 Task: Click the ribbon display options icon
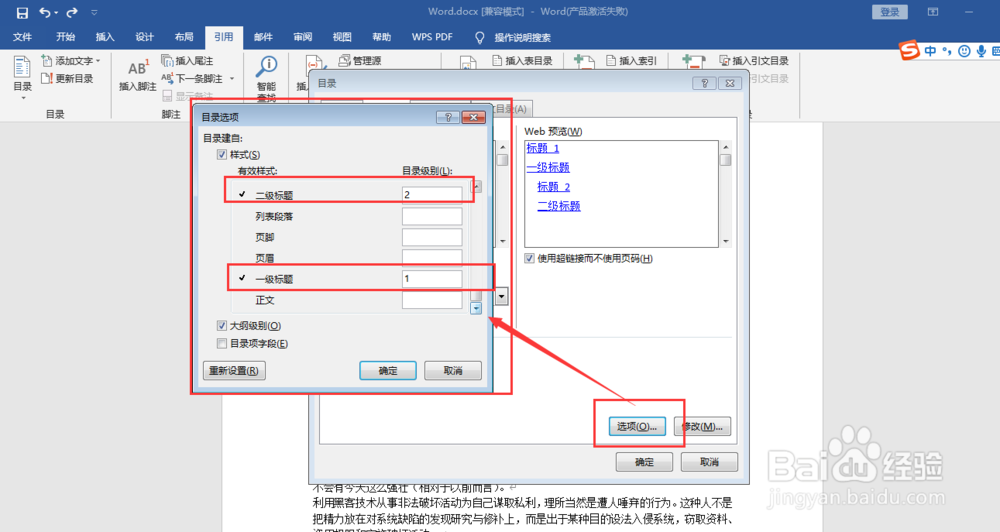933,12
